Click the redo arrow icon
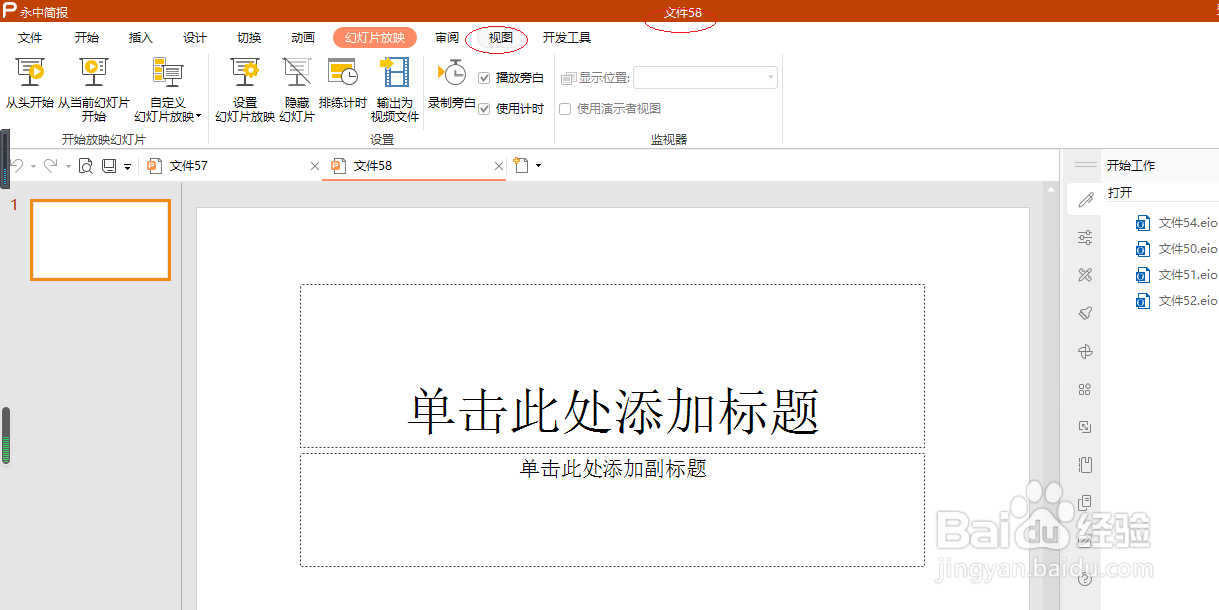This screenshot has width=1219, height=610. pos(50,166)
